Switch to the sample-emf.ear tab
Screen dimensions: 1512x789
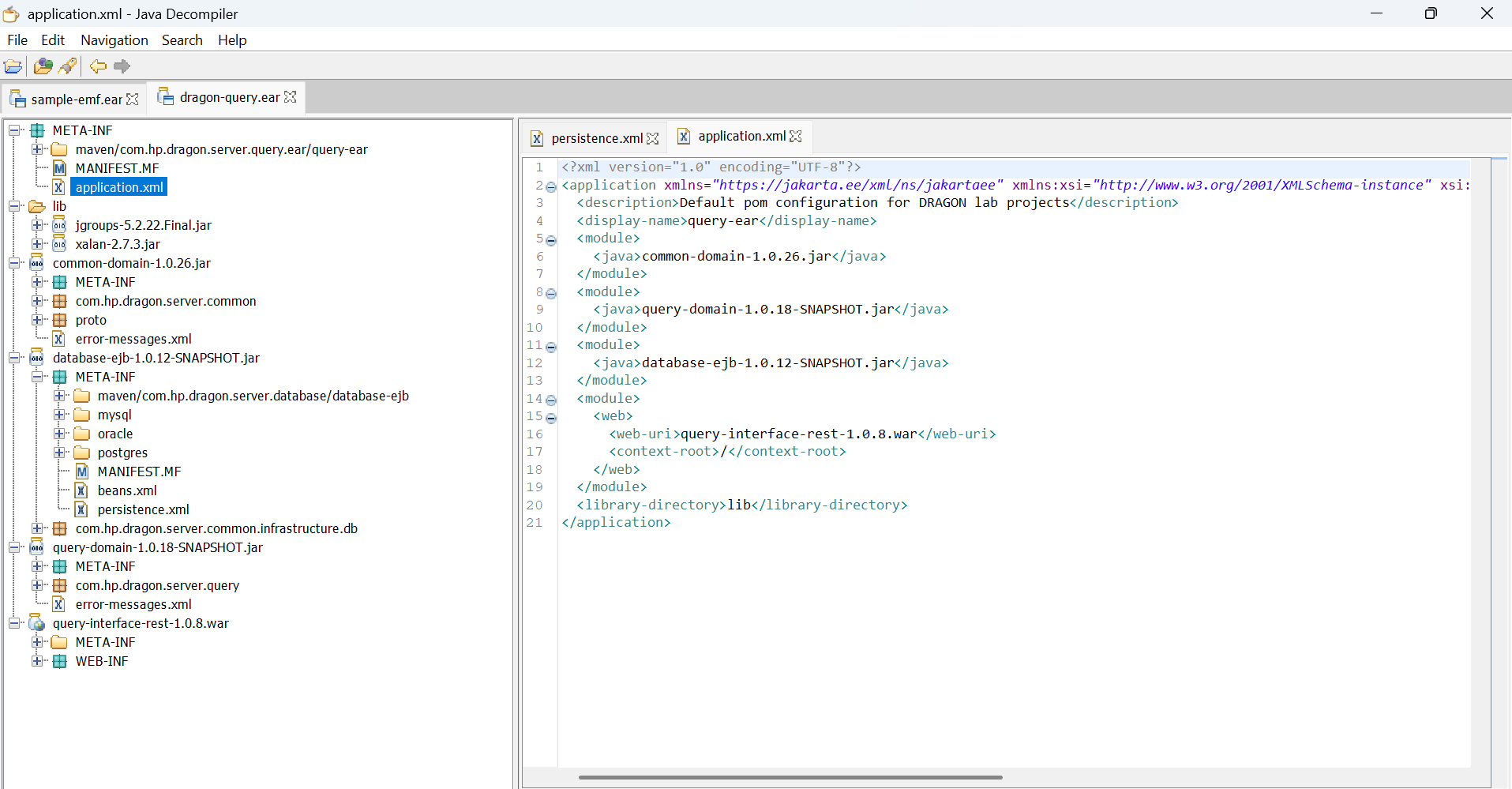(x=76, y=100)
